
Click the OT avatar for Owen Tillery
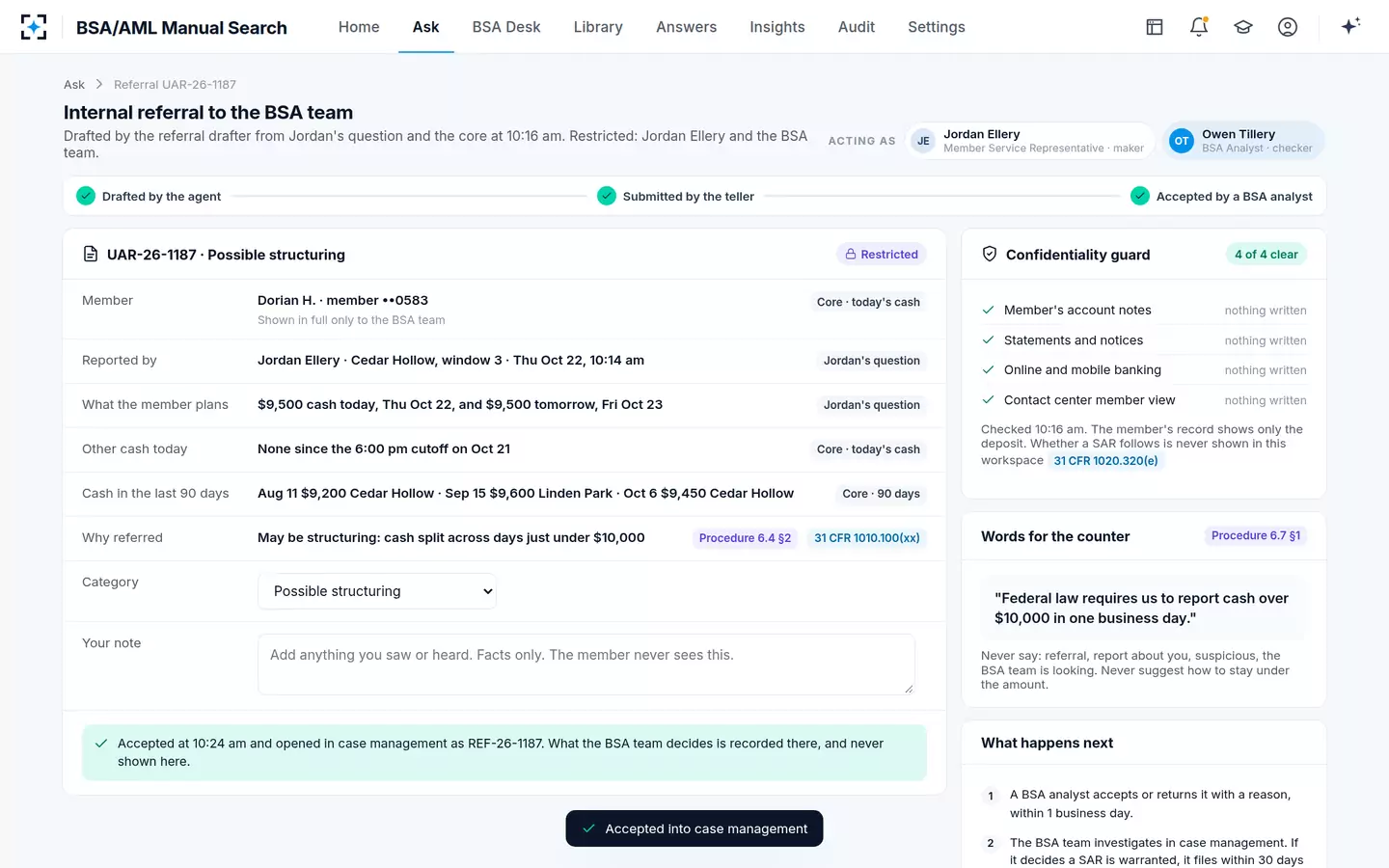[1182, 141]
